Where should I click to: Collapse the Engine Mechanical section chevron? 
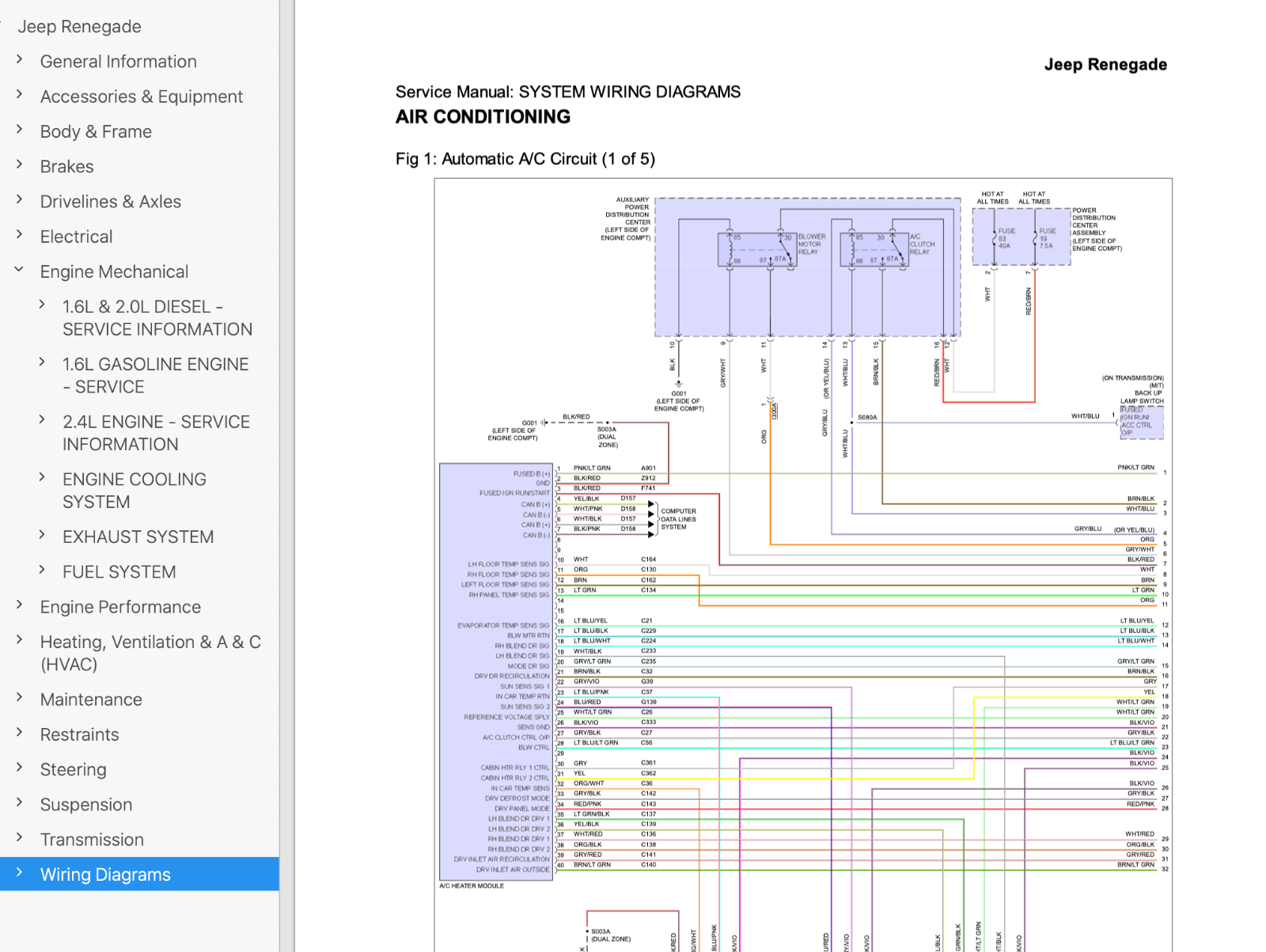coord(20,270)
